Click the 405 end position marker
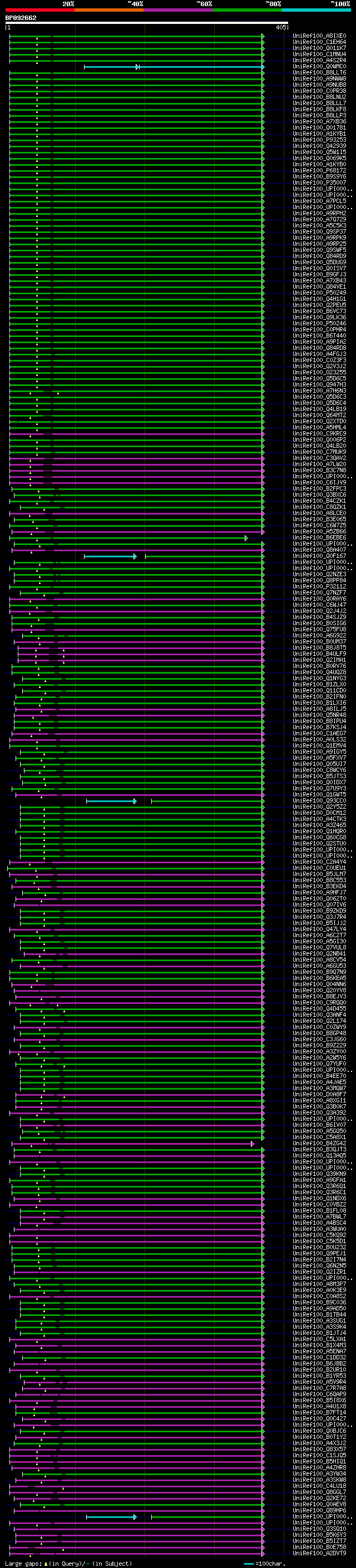This screenshot has width=356, height=1568. click(x=281, y=27)
